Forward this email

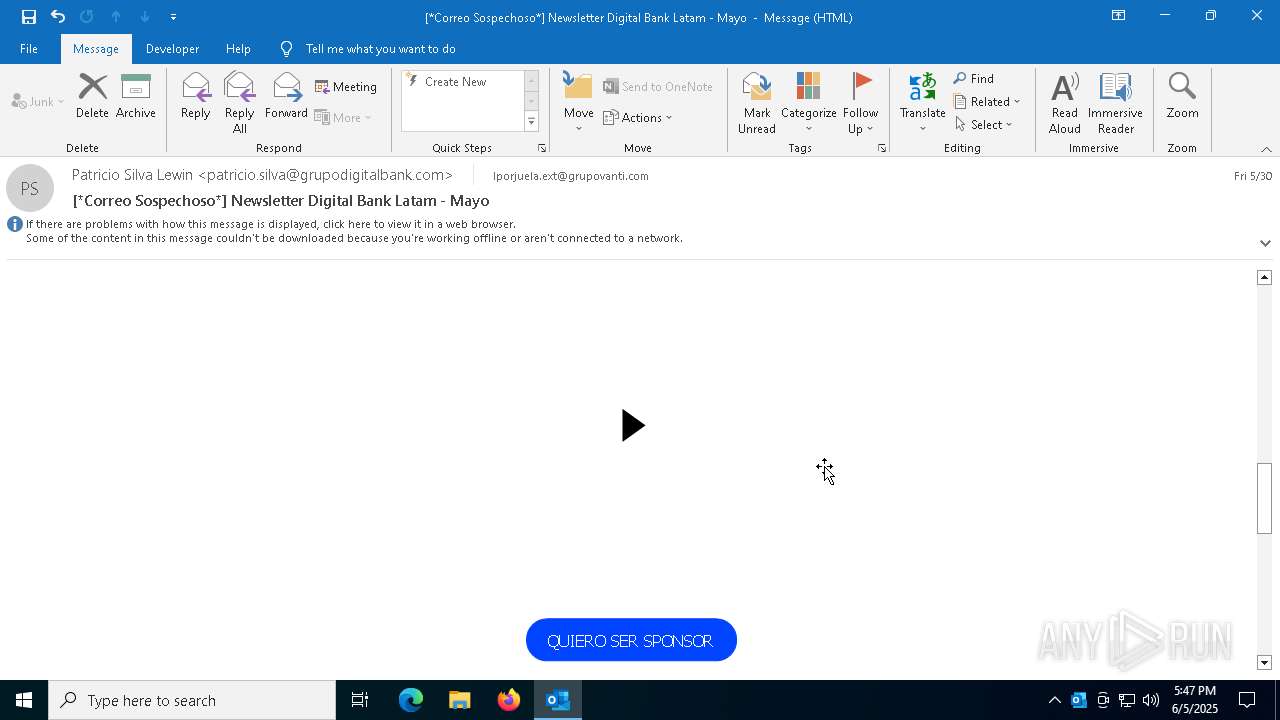[x=286, y=96]
